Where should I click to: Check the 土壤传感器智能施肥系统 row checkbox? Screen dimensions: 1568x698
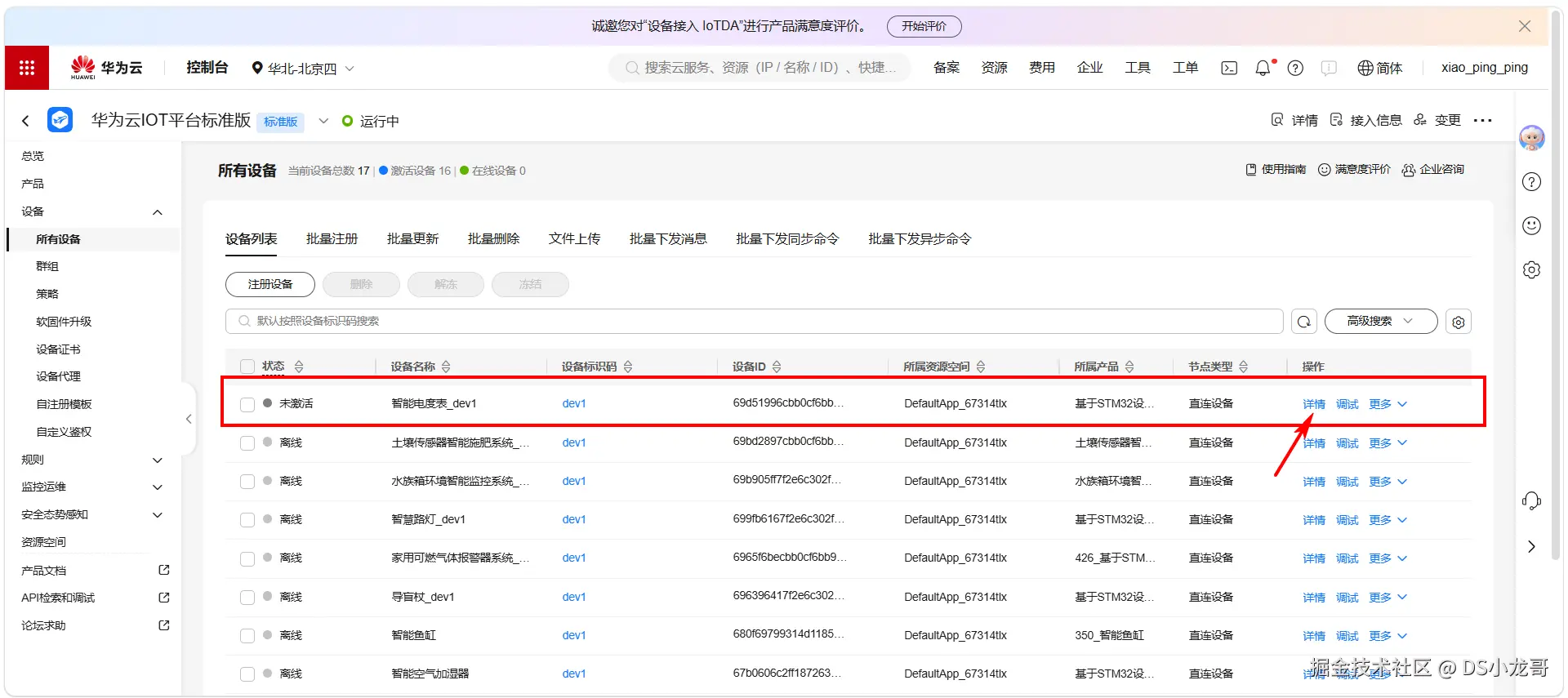247,442
